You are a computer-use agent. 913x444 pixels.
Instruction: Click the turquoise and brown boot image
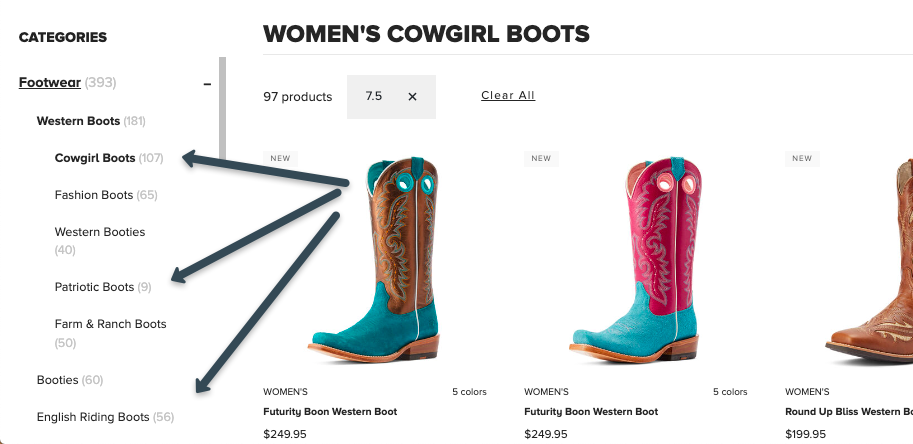click(375, 262)
